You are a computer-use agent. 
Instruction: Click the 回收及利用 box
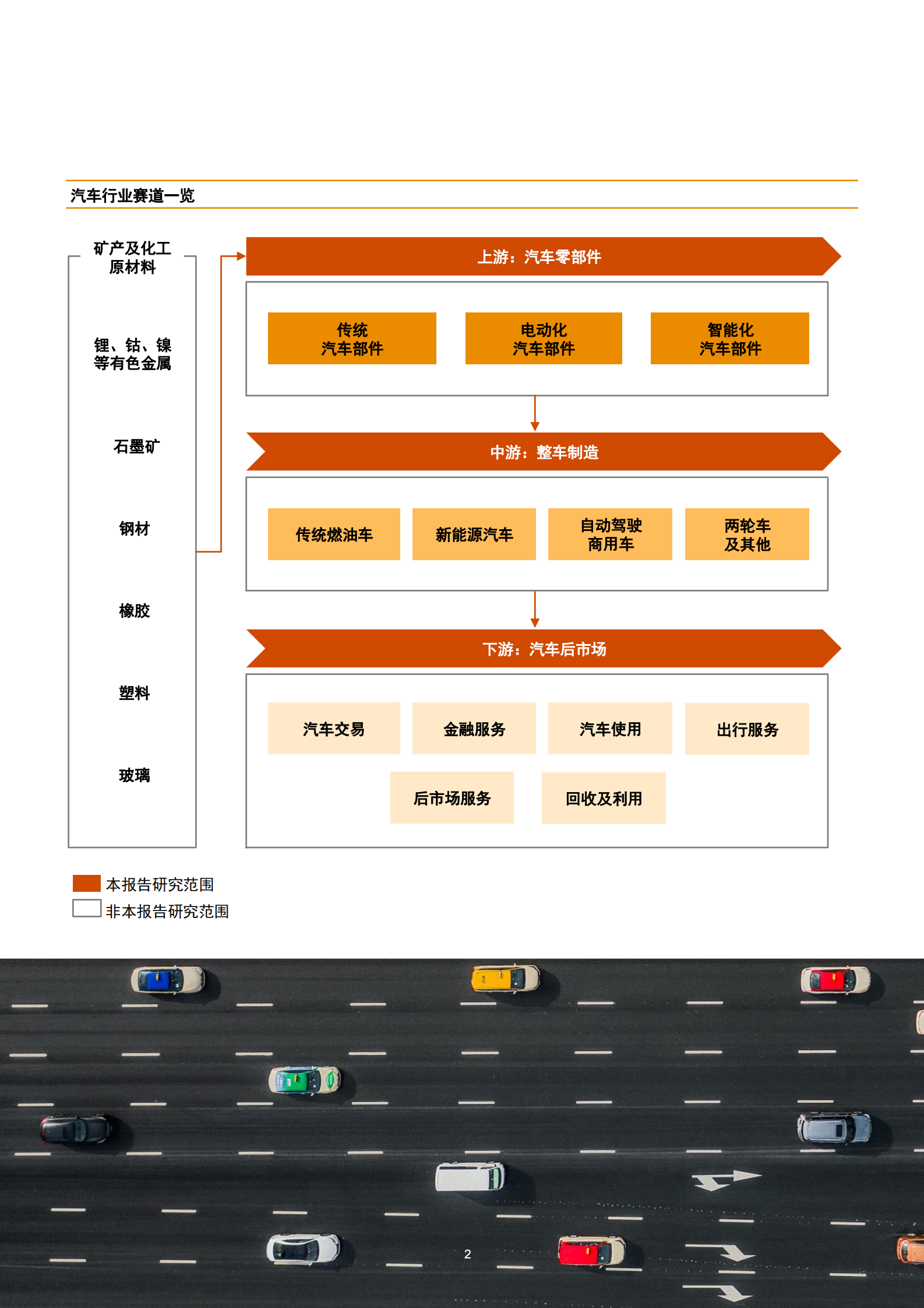point(604,799)
